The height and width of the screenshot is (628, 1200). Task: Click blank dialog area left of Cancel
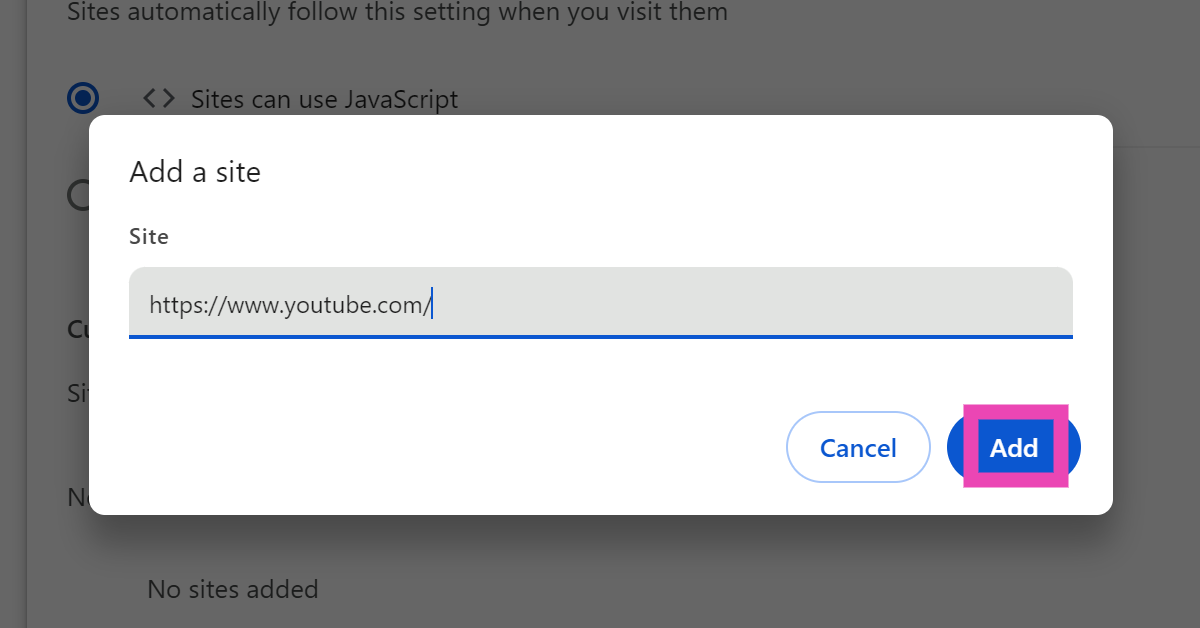click(450, 448)
